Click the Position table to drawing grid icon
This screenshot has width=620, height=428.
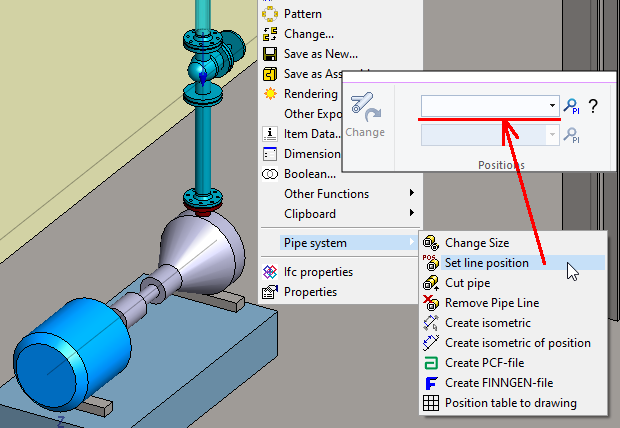pos(431,403)
